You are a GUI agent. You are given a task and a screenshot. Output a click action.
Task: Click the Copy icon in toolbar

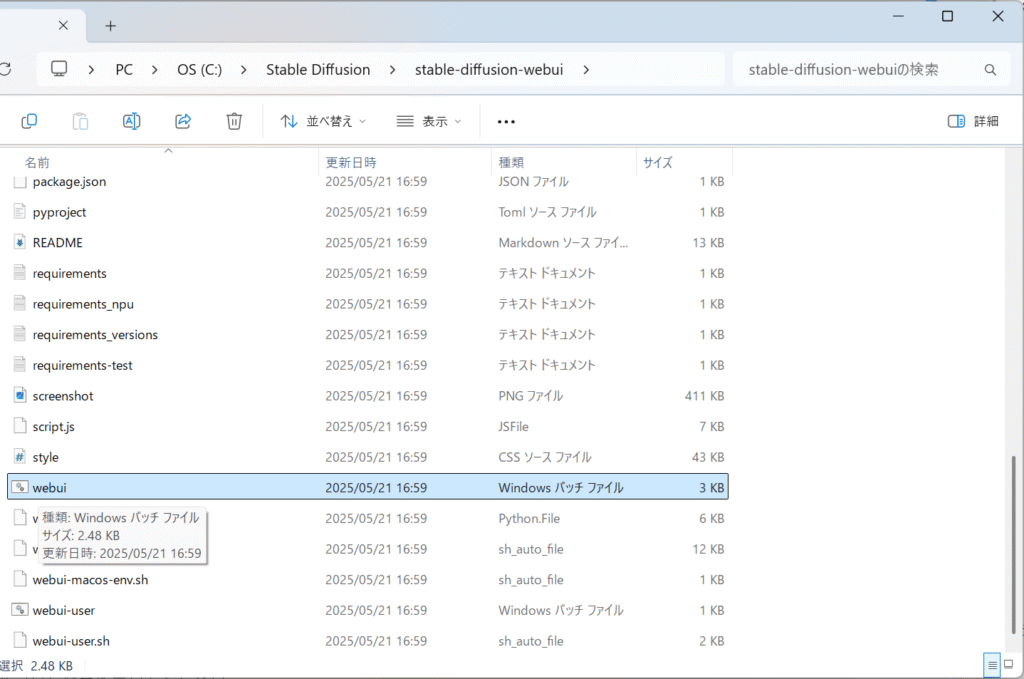pos(29,121)
